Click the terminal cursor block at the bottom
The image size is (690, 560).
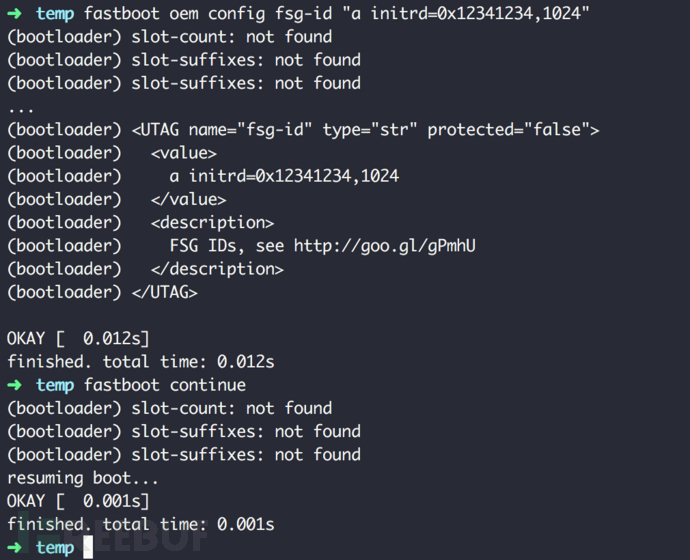coord(88,547)
